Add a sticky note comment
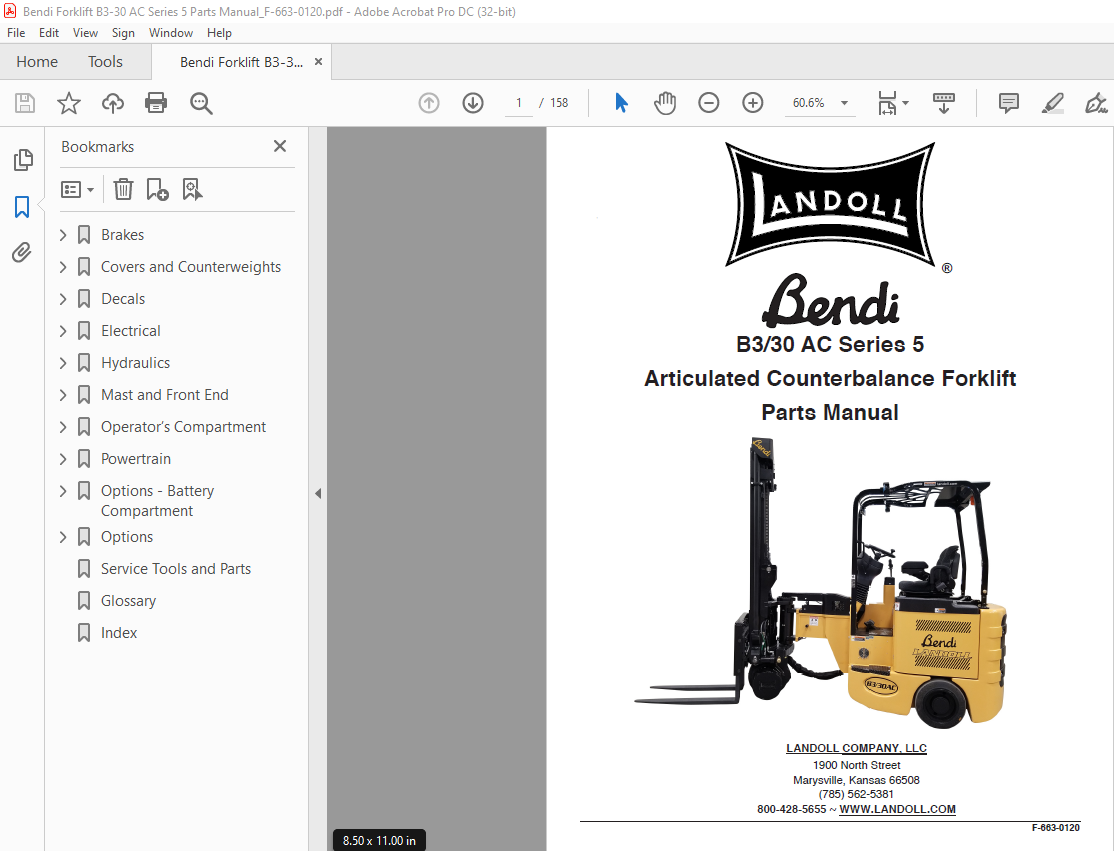 [1008, 103]
